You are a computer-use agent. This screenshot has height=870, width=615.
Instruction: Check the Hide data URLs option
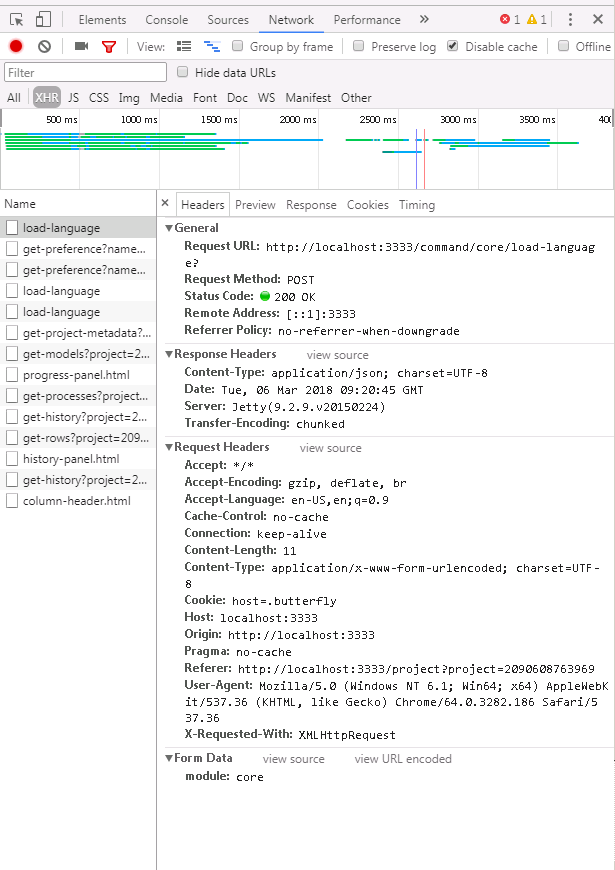(x=182, y=72)
